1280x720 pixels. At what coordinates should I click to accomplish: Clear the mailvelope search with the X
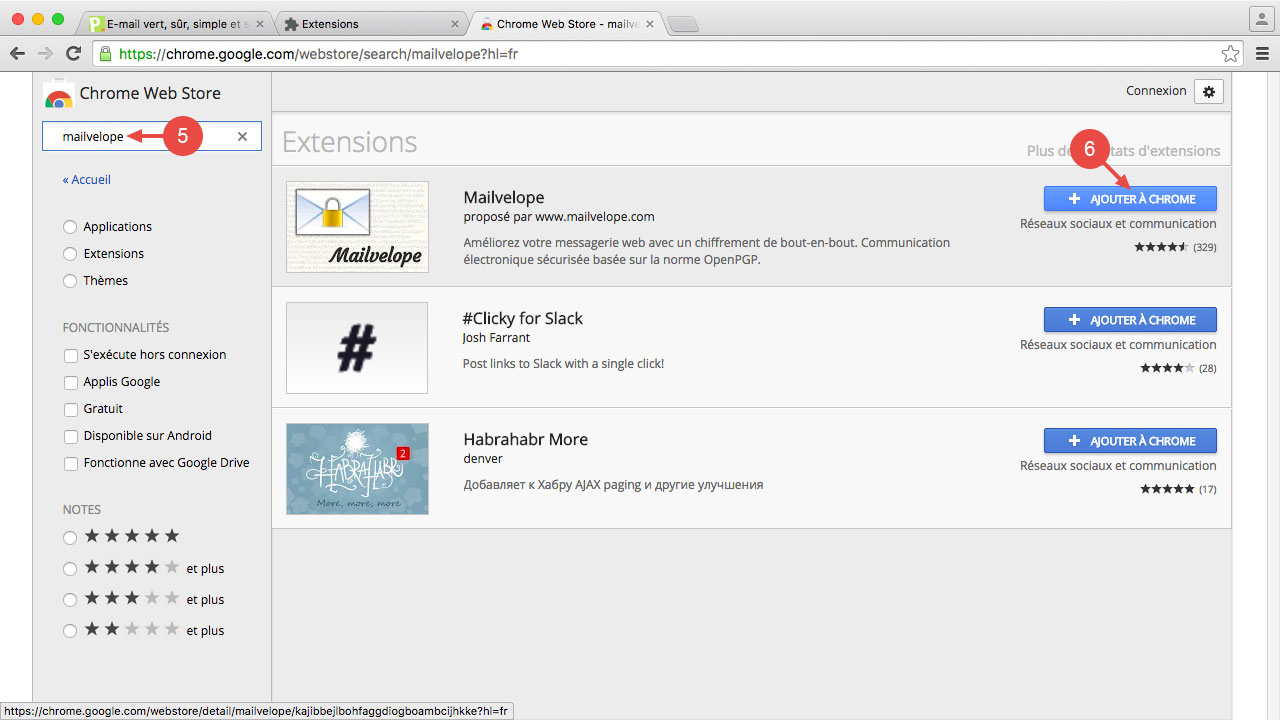(242, 137)
